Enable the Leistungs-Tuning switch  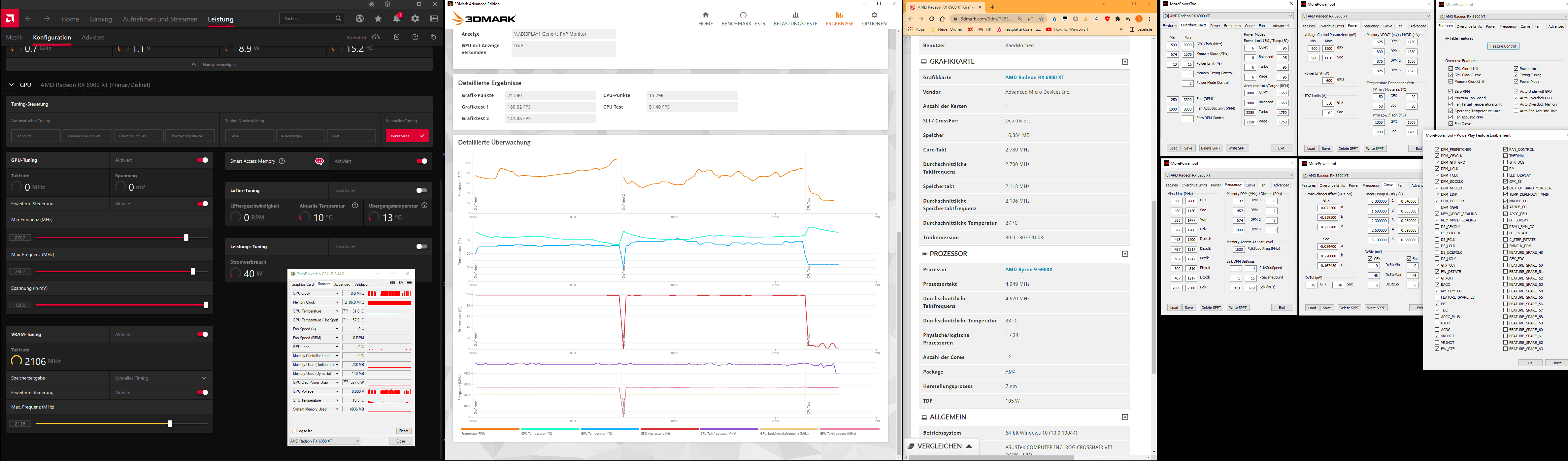point(421,247)
